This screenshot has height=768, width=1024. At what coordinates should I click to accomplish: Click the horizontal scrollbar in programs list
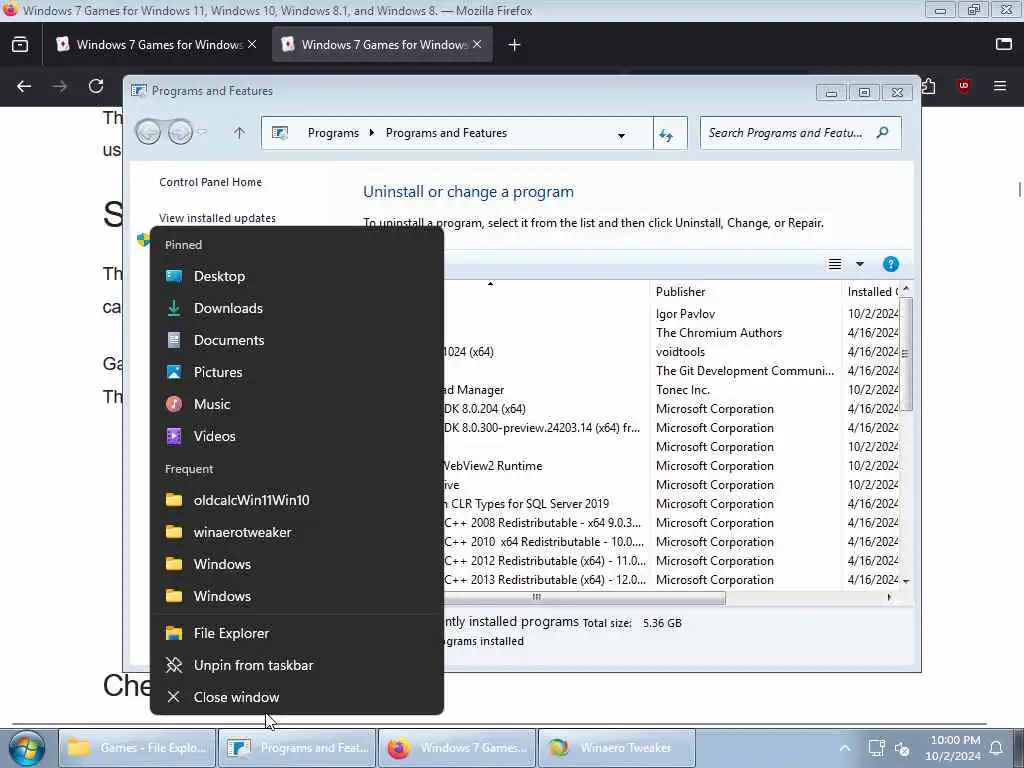pyautogui.click(x=584, y=597)
